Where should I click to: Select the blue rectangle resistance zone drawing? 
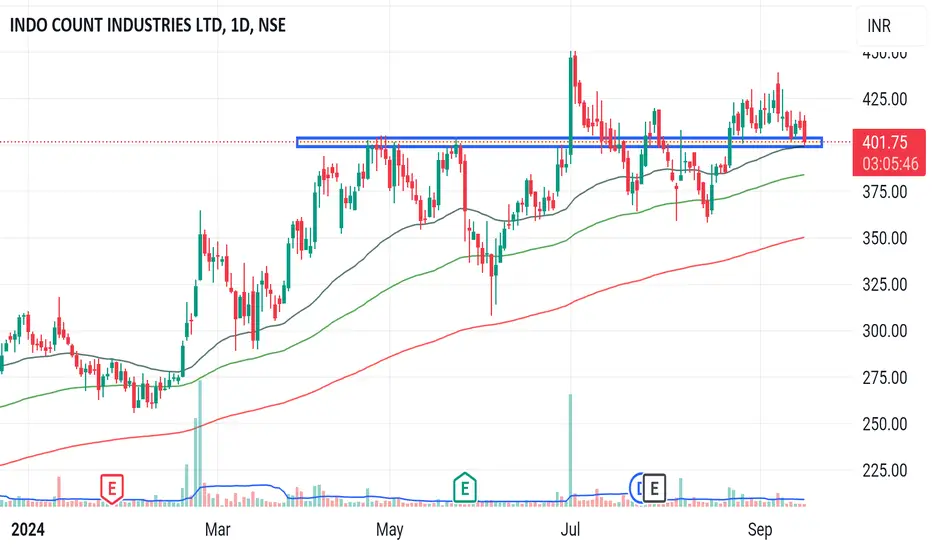(559, 142)
